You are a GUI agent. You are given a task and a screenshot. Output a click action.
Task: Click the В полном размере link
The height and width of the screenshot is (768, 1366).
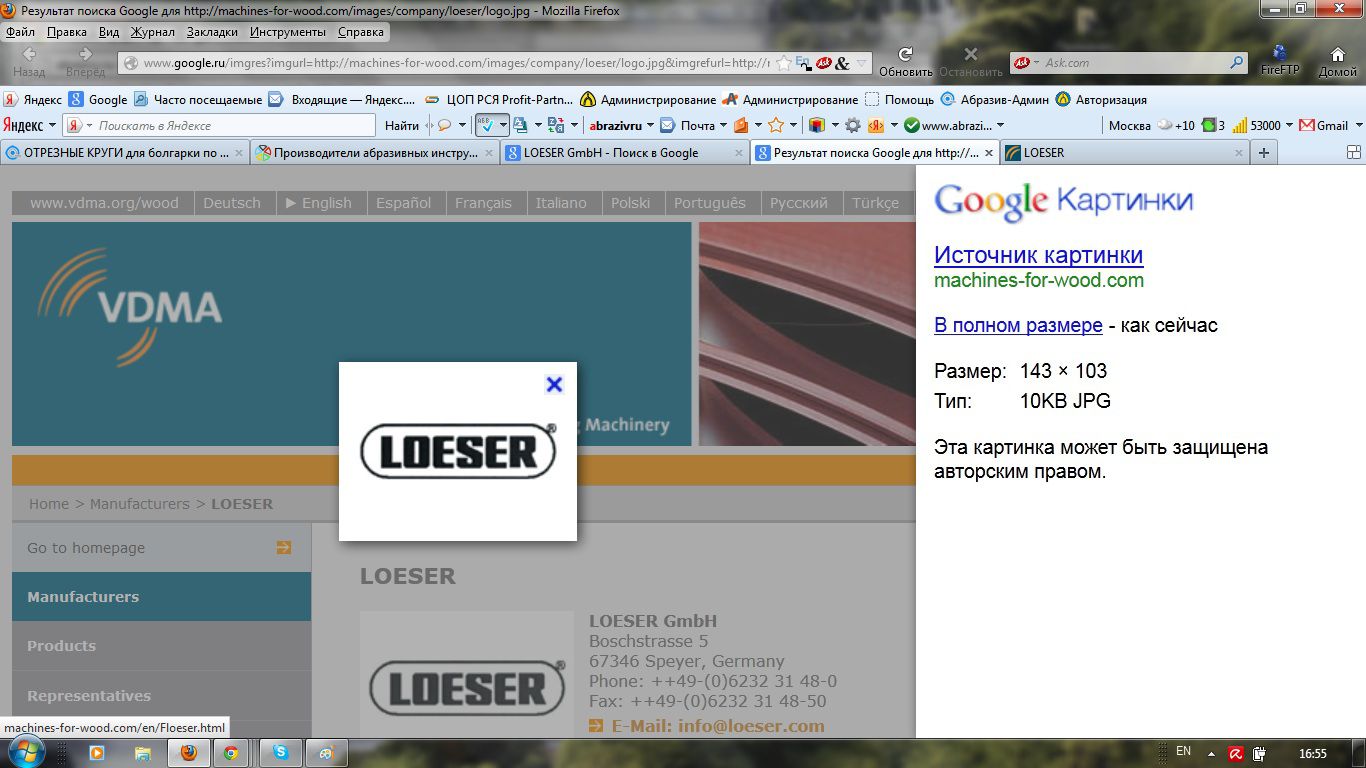tap(1018, 325)
